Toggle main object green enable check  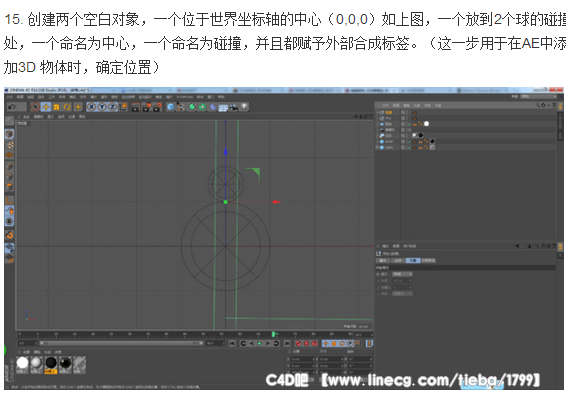[x=409, y=147]
